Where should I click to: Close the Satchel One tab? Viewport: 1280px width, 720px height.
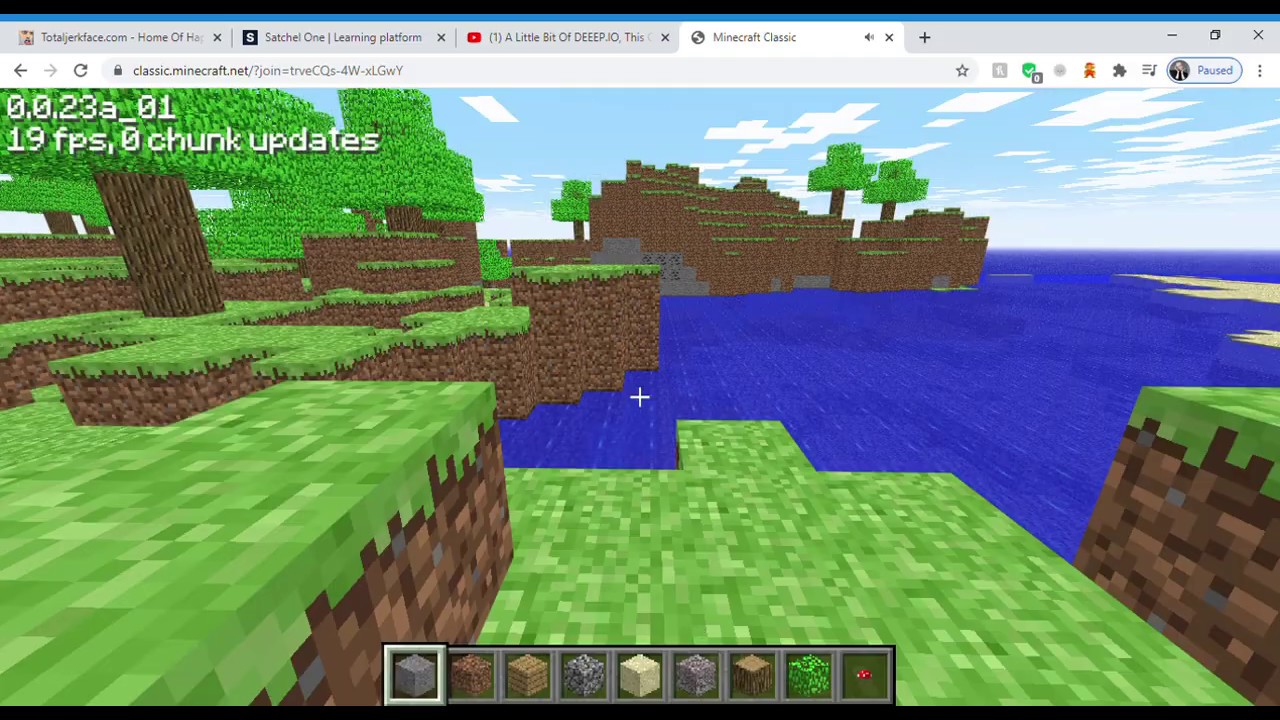point(441,37)
